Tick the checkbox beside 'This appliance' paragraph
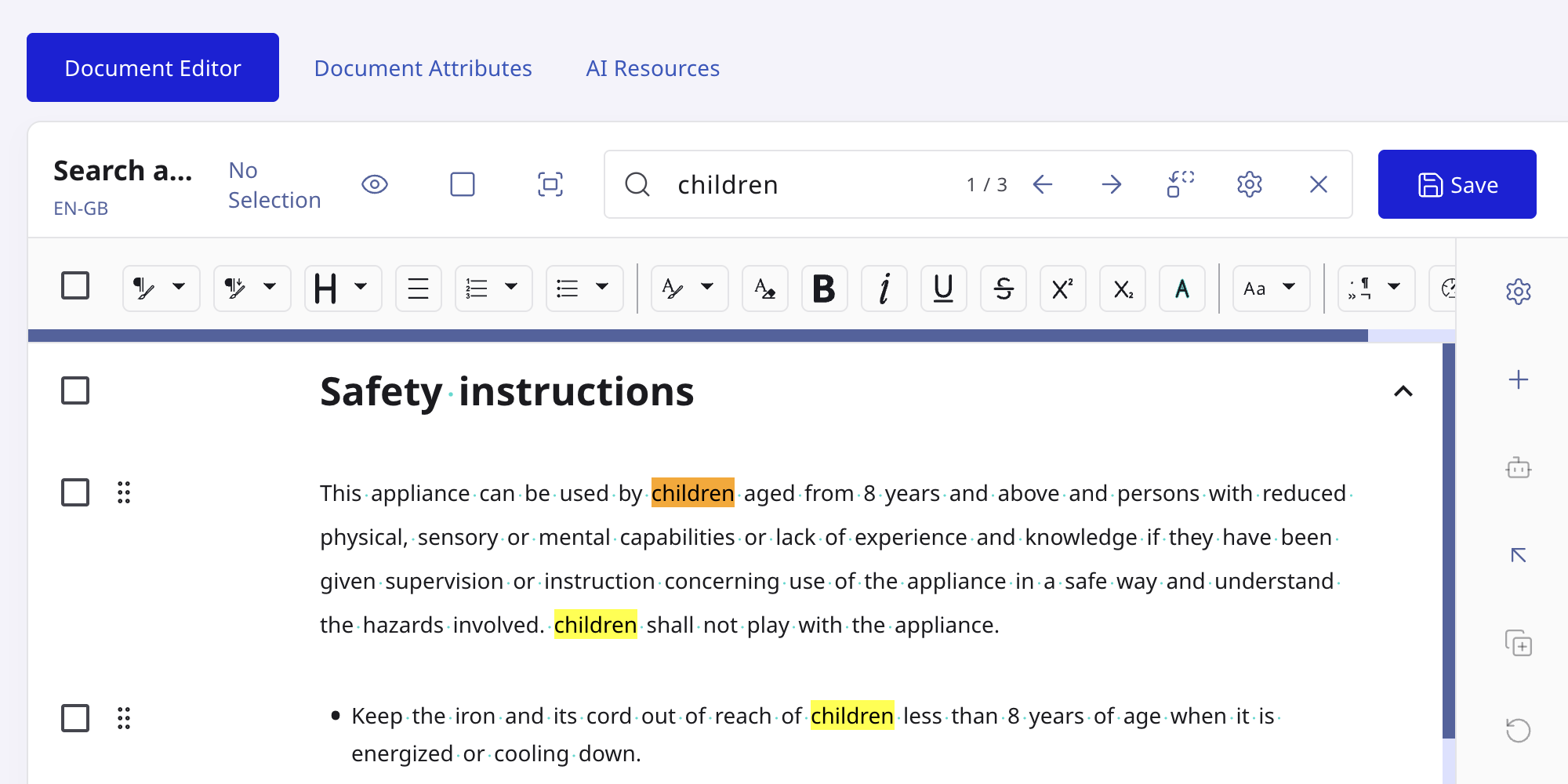This screenshot has width=1568, height=784. coord(75,492)
